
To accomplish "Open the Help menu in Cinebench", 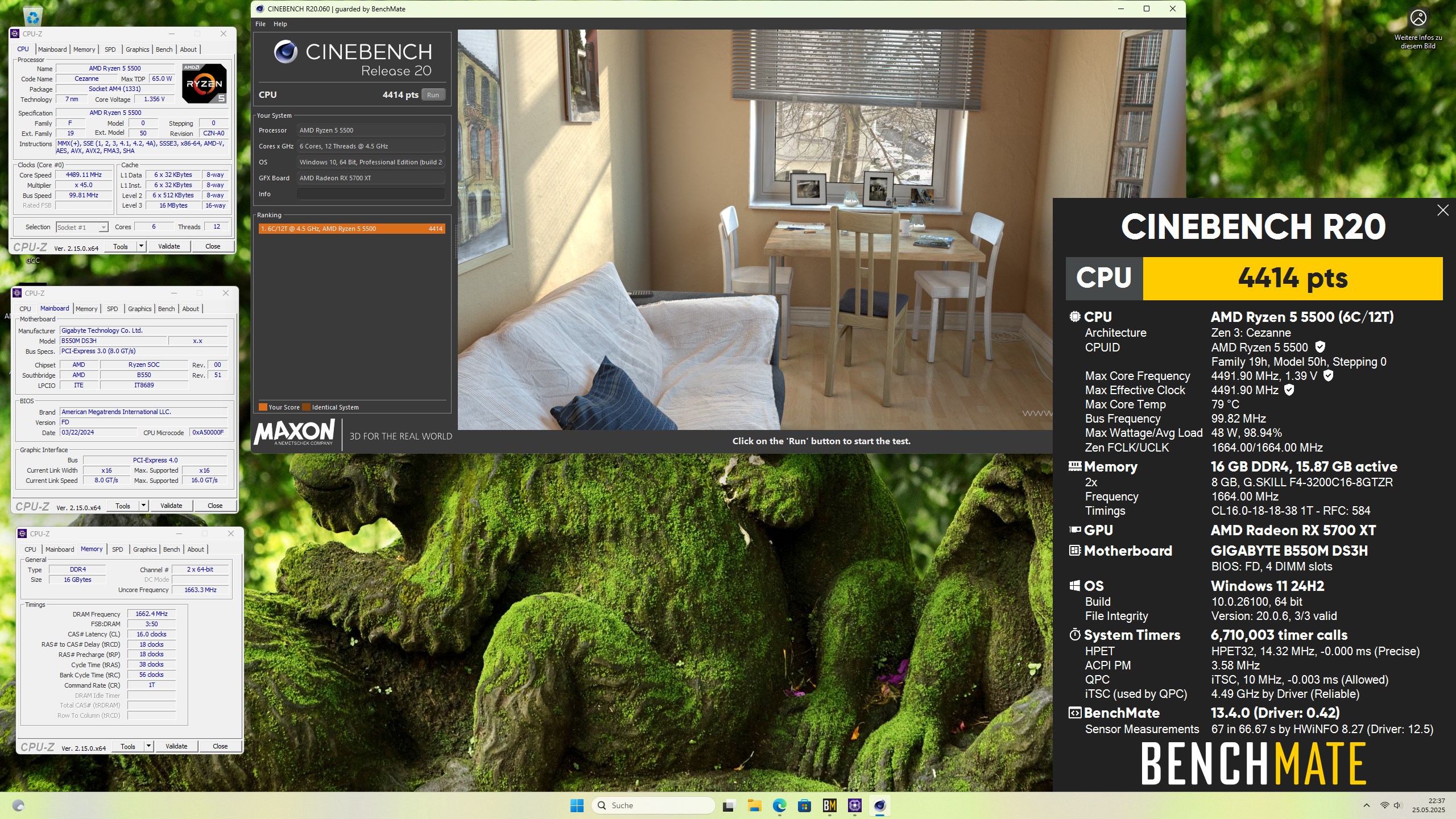I will click(x=280, y=24).
